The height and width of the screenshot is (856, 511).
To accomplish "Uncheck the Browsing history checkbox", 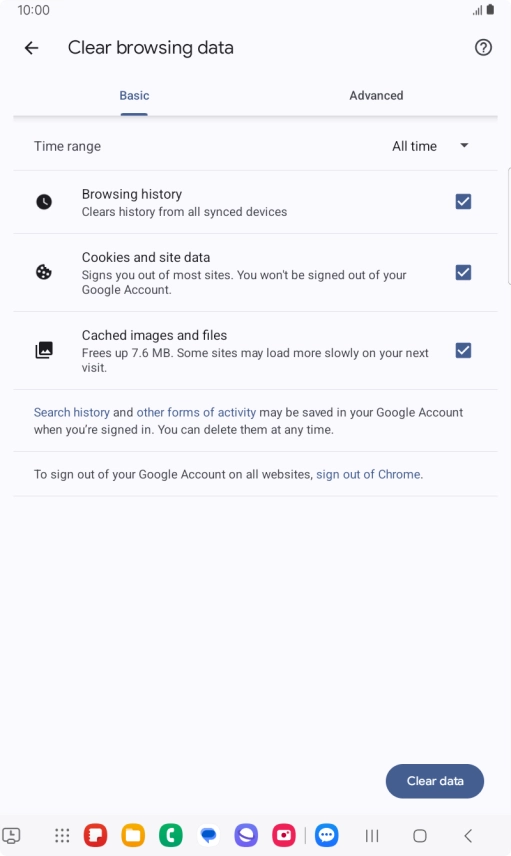I will [464, 201].
